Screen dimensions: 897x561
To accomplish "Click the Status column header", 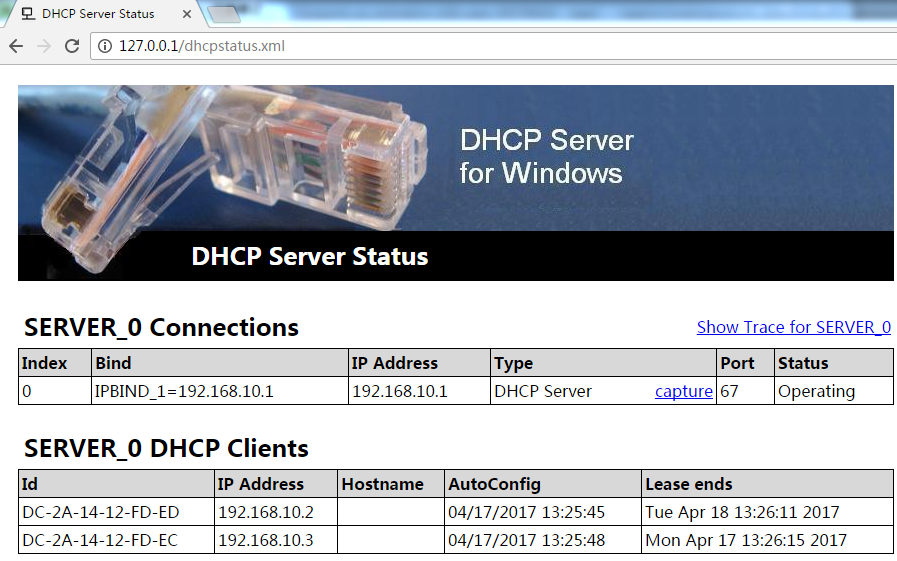I will pyautogui.click(x=834, y=363).
